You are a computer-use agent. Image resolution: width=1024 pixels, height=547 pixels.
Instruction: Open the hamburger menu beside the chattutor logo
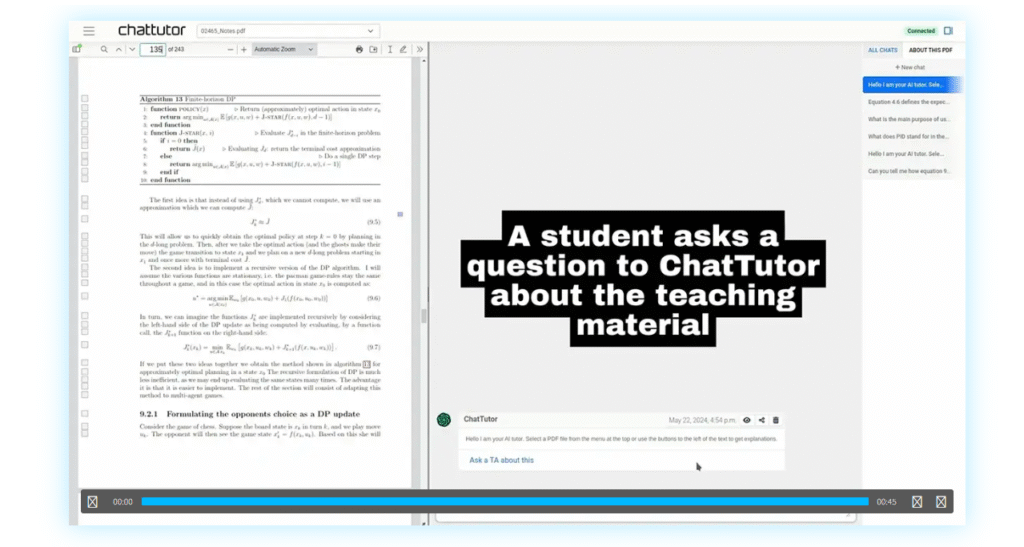89,31
